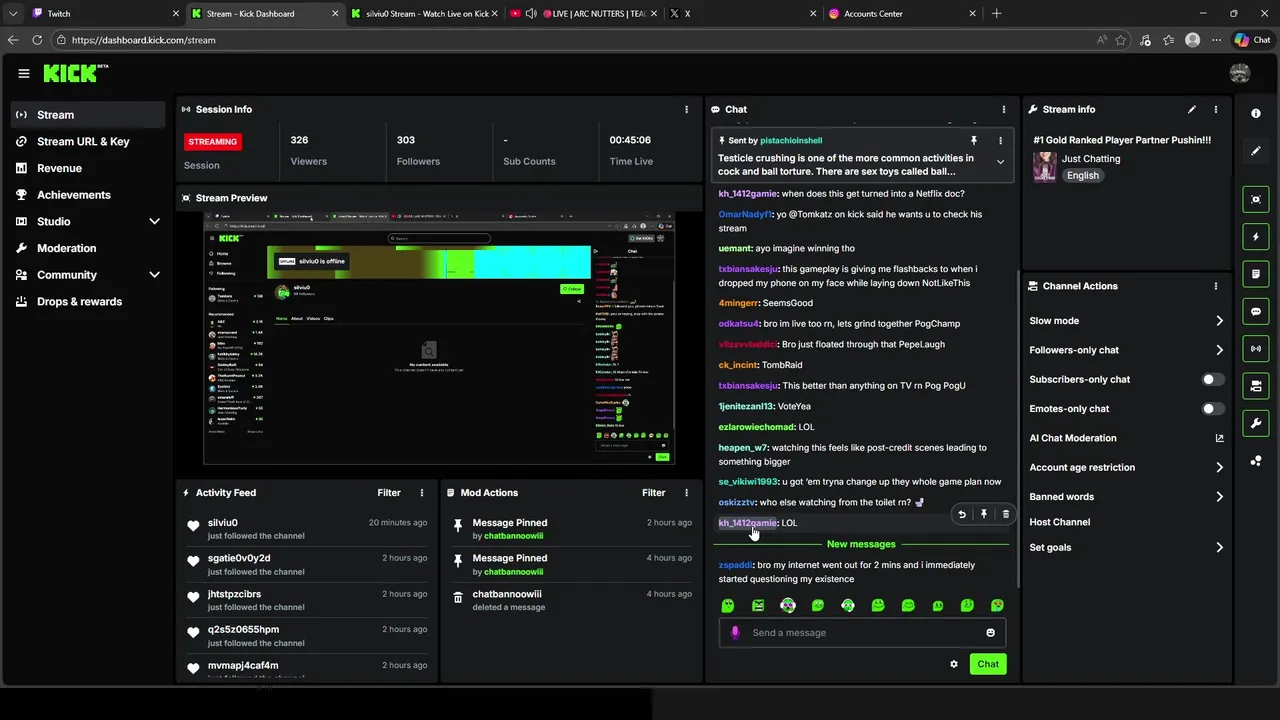The height and width of the screenshot is (720, 1280).
Task: Open Moderation in sidebar
Action: point(88,248)
